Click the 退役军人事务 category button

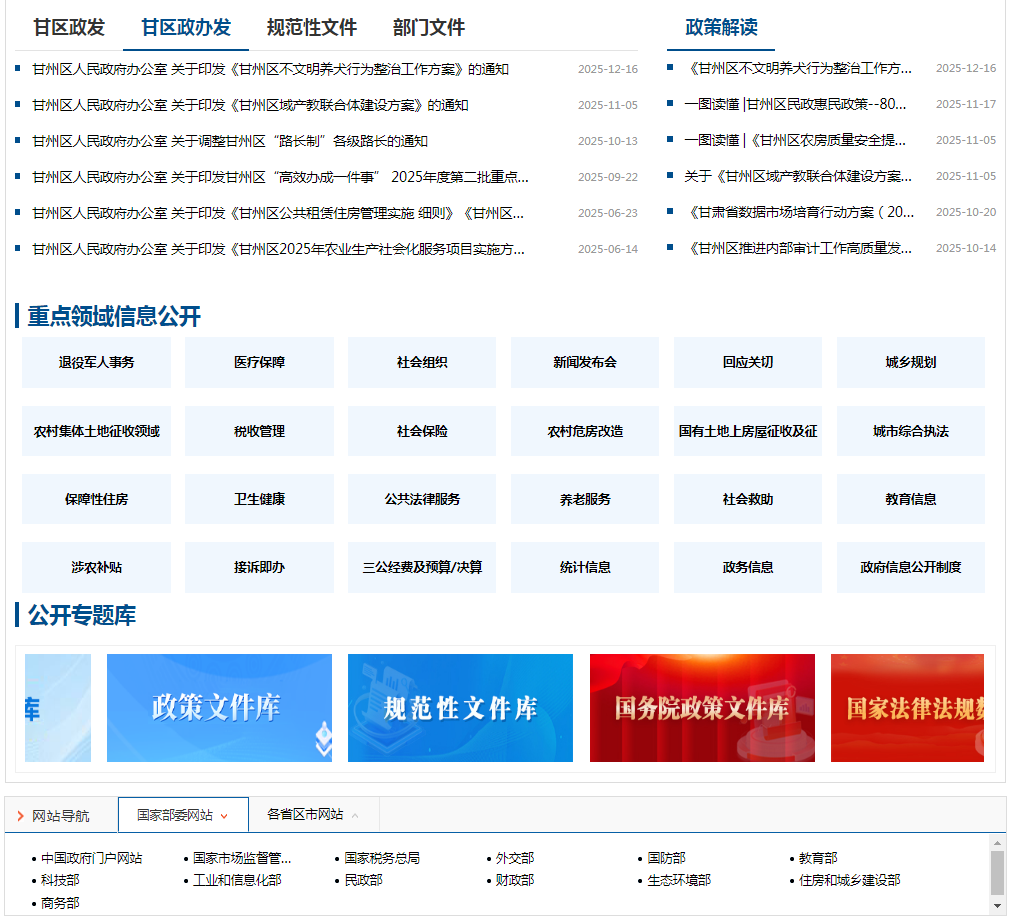click(96, 362)
